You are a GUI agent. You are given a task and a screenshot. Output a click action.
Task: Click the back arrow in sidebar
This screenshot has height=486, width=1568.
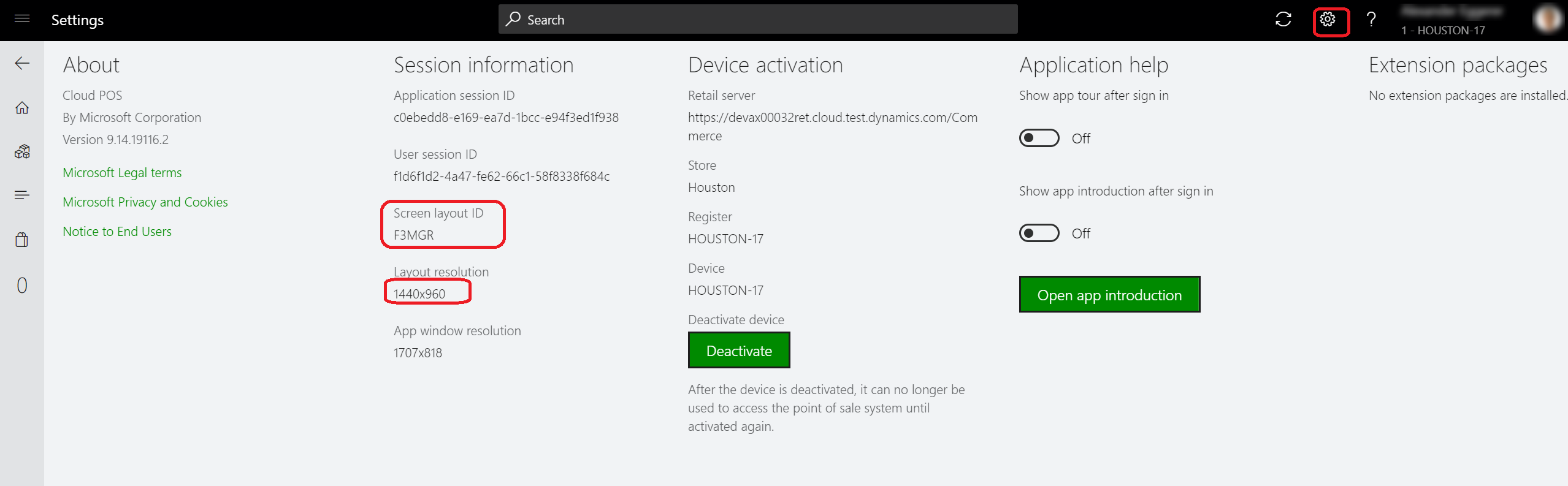point(22,63)
